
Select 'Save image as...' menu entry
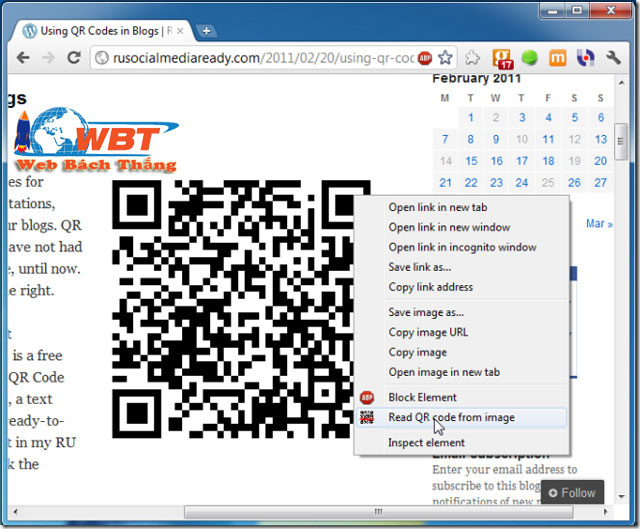pos(426,312)
